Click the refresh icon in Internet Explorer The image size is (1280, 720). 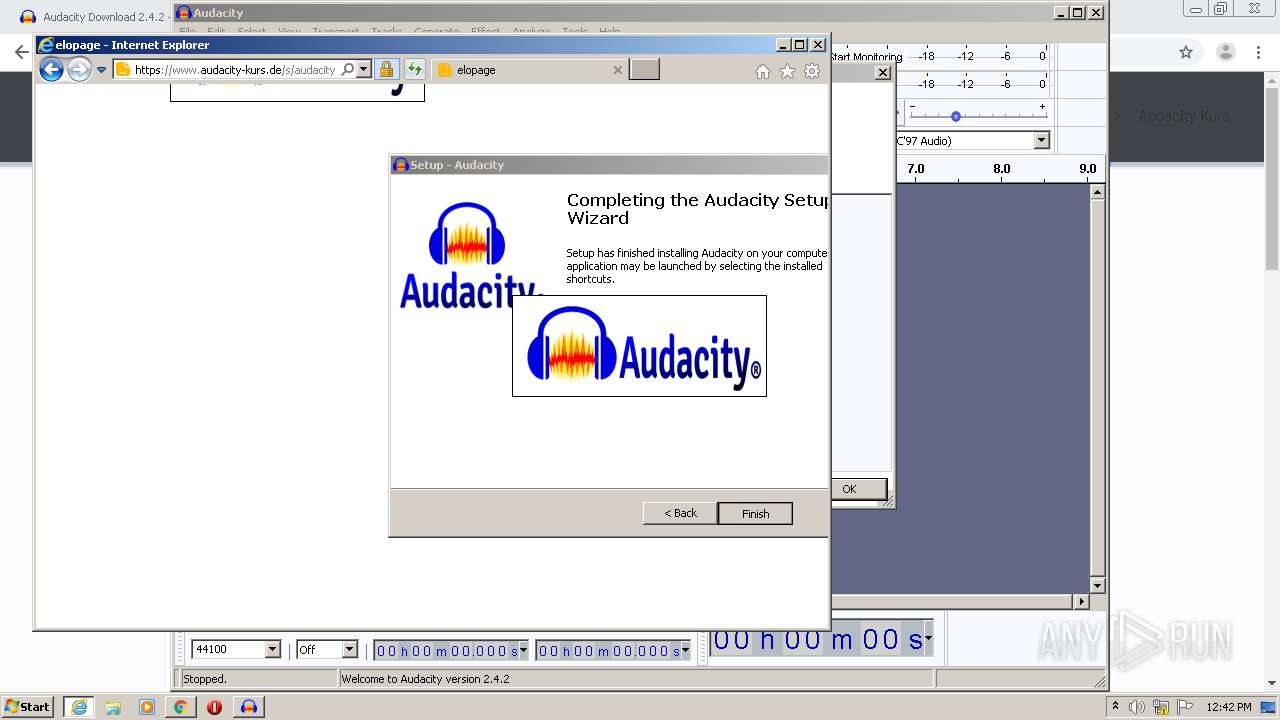(x=414, y=70)
